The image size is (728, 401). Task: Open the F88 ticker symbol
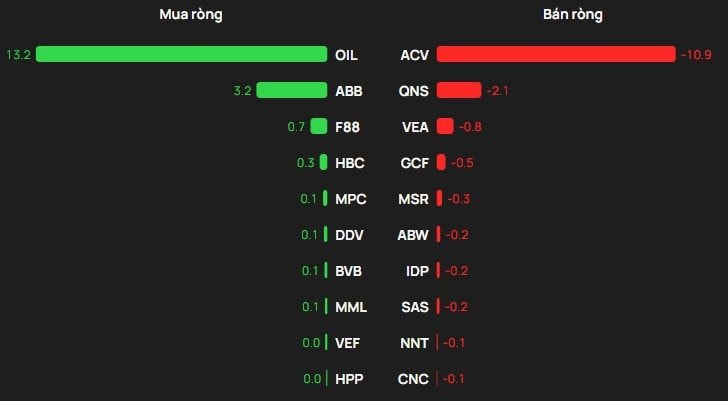(x=347, y=127)
